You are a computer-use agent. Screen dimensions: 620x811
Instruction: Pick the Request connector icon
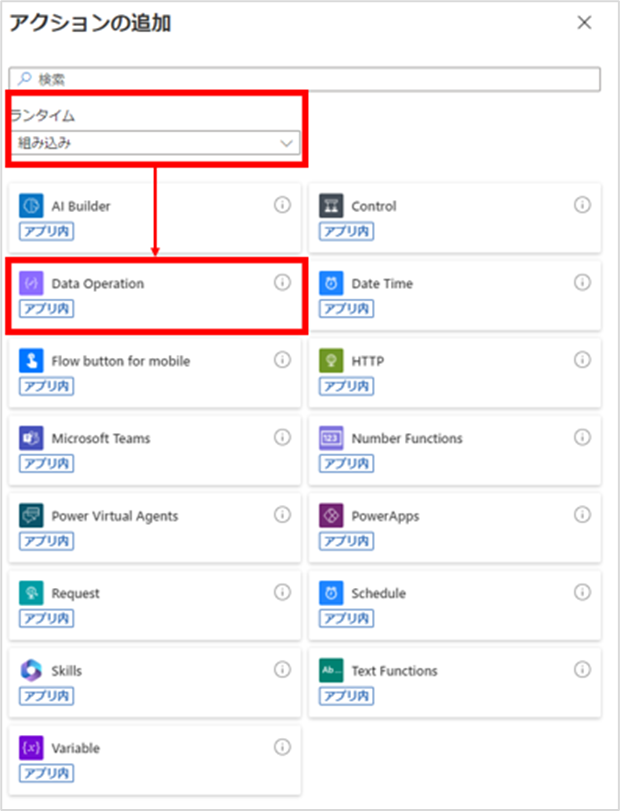(x=31, y=593)
